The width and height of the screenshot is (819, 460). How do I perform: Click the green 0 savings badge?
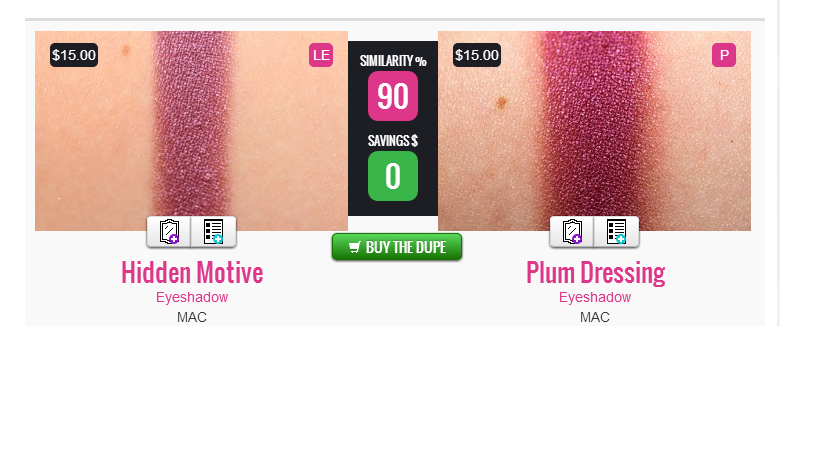point(393,176)
